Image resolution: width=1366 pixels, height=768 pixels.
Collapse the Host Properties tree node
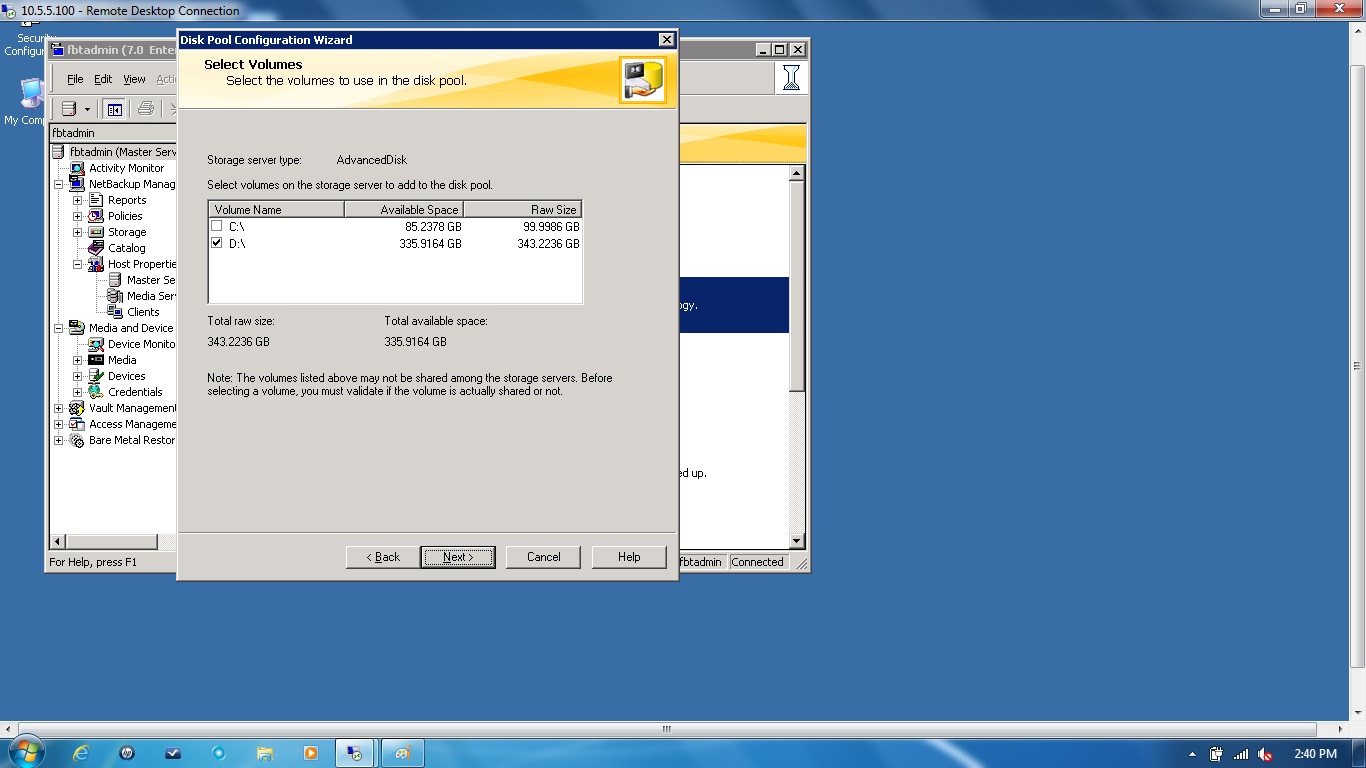tap(77, 264)
